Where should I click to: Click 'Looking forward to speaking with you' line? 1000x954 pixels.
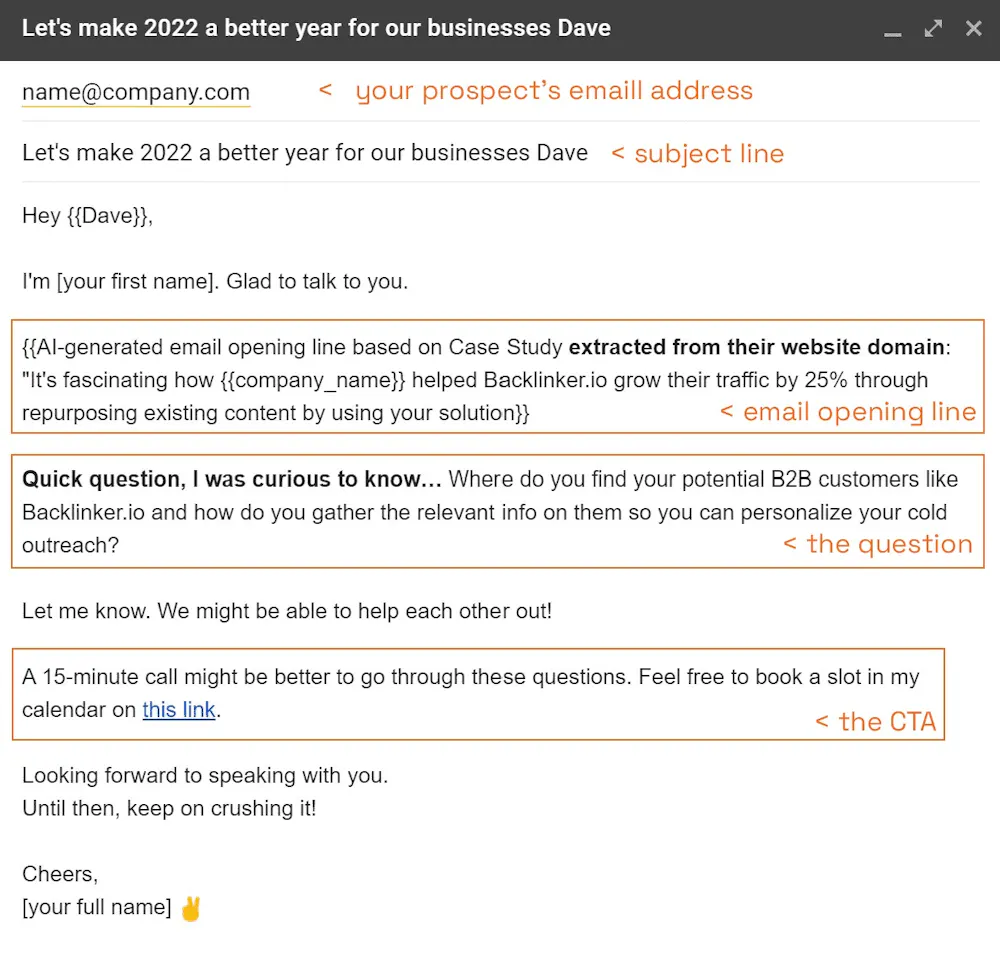[x=205, y=775]
